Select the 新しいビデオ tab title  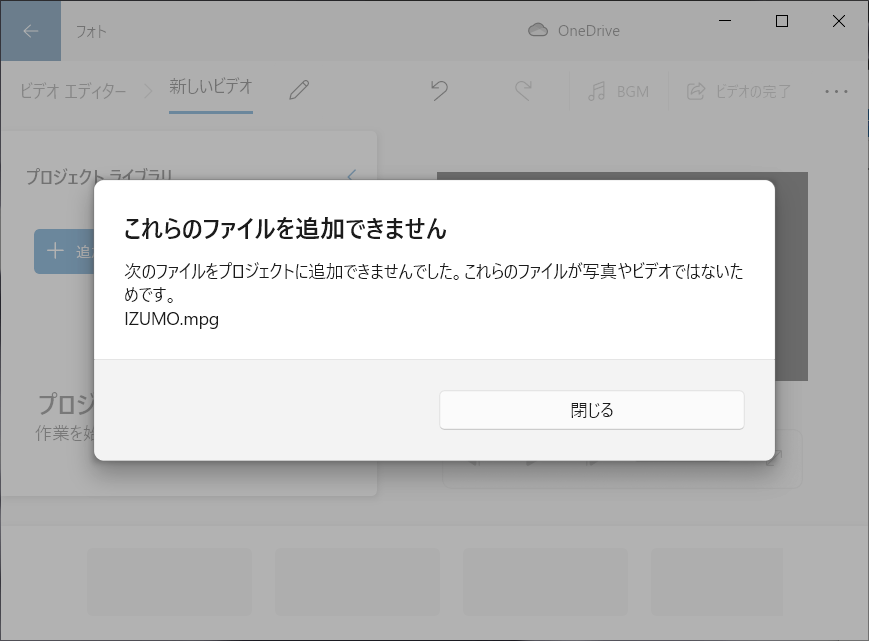[x=211, y=86]
